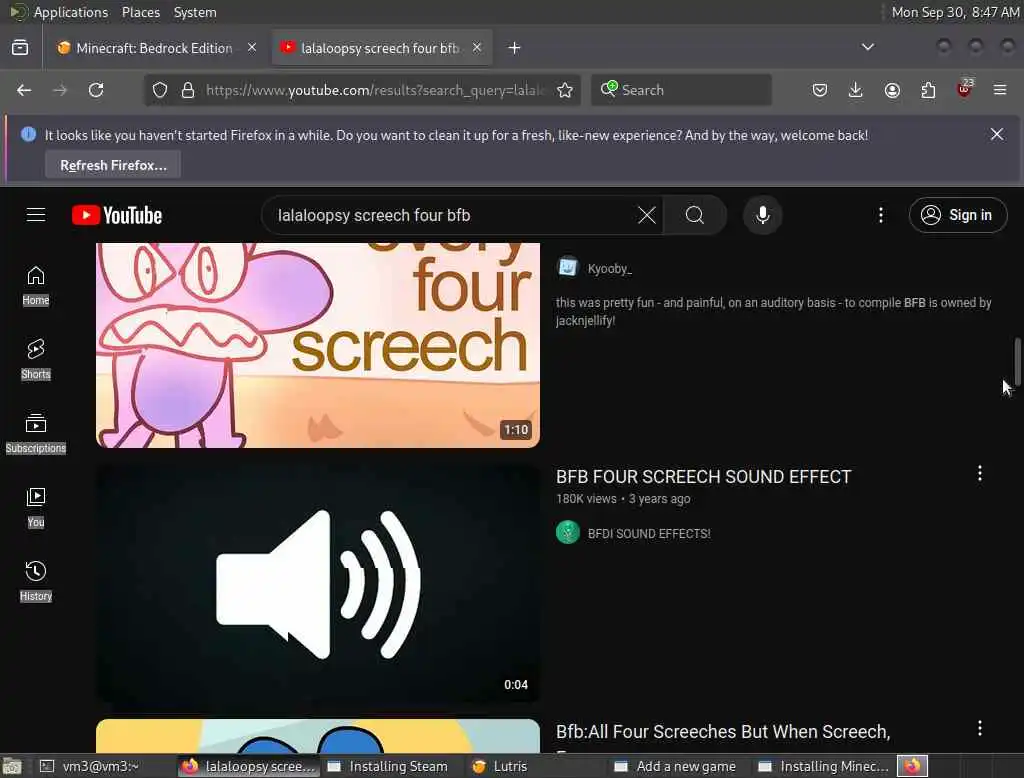Viewport: 1024px width, 778px height.
Task: Click the date and time clock
Action: click(x=955, y=12)
